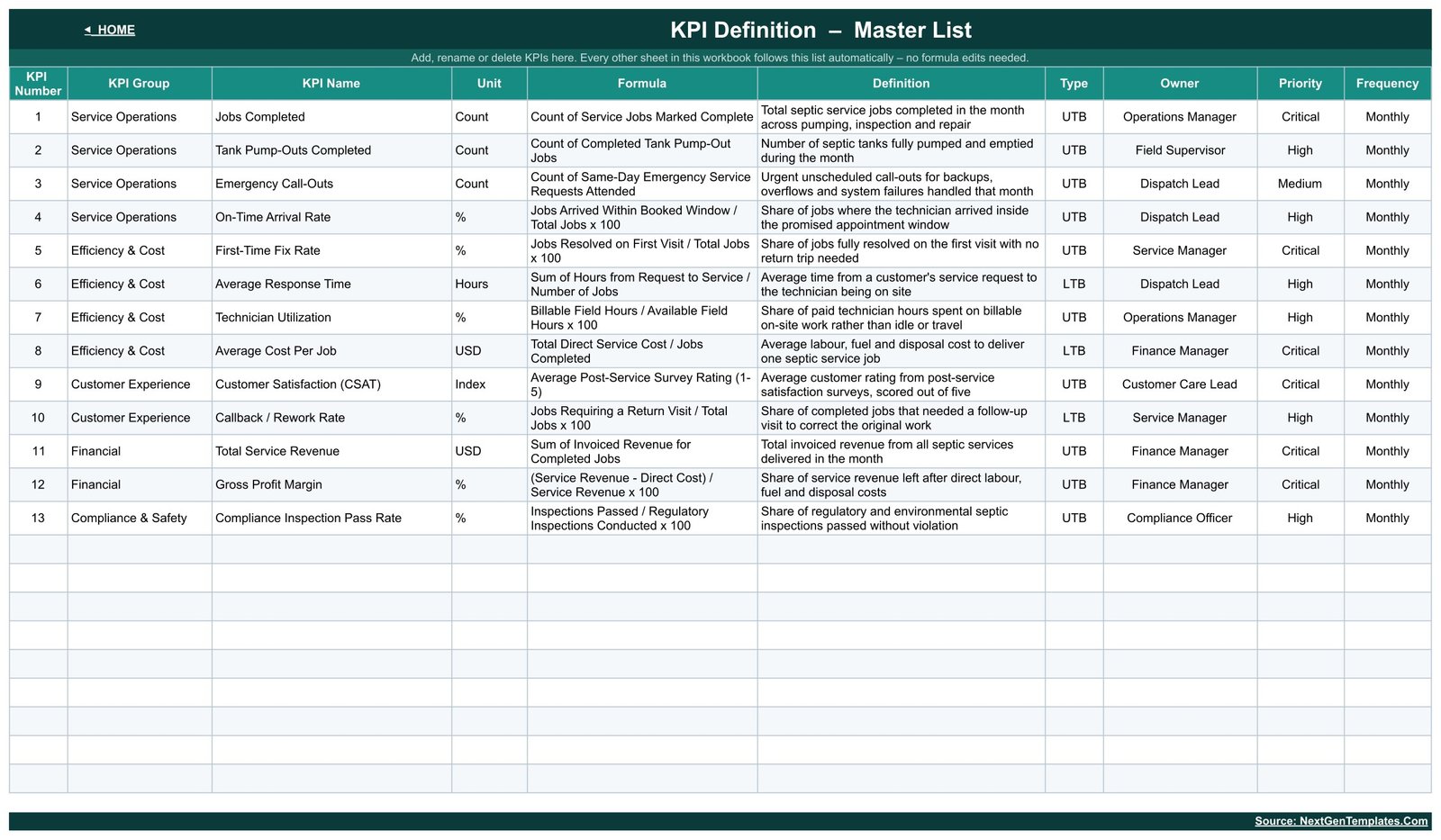Select the First-Time Fix Rate cell

click(x=331, y=250)
